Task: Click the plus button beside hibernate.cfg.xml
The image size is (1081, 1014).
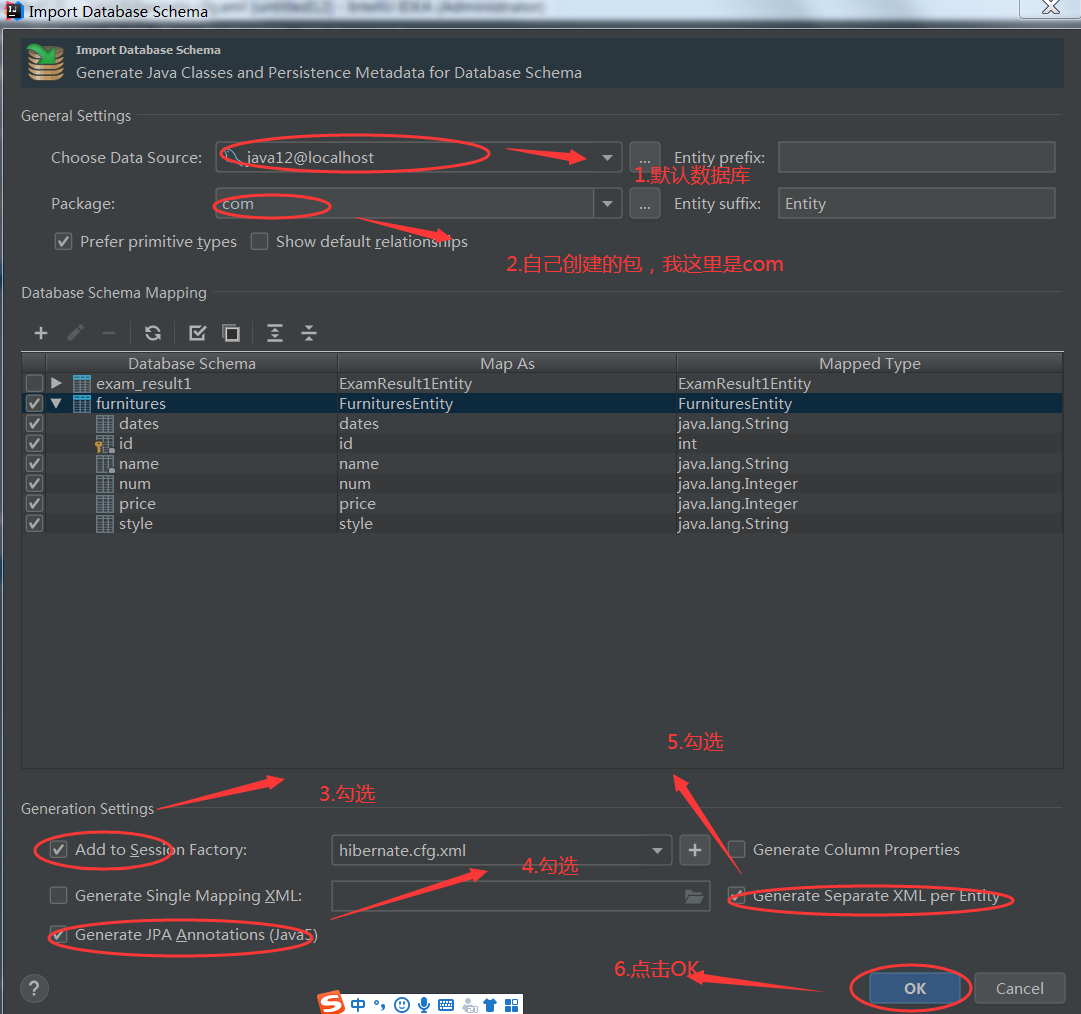Action: point(695,850)
